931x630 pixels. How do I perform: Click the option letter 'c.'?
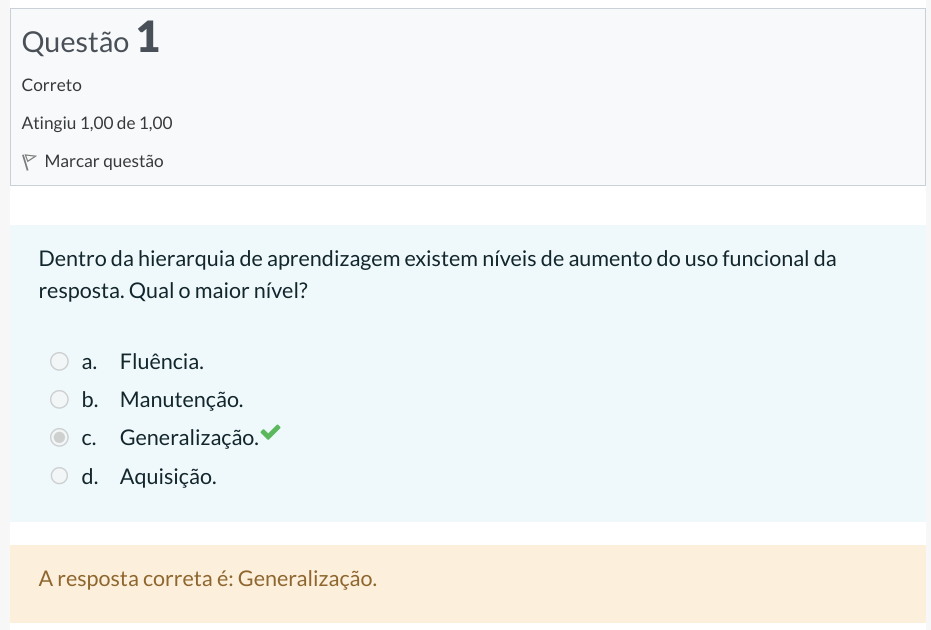pyautogui.click(x=89, y=438)
